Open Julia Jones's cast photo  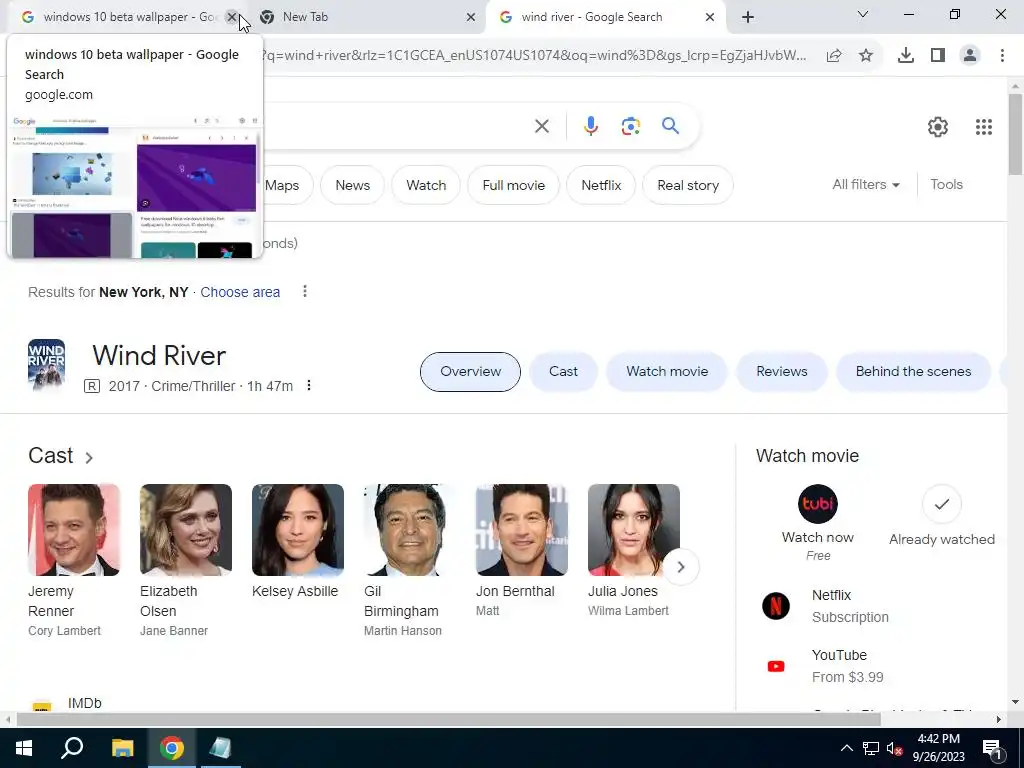click(633, 530)
